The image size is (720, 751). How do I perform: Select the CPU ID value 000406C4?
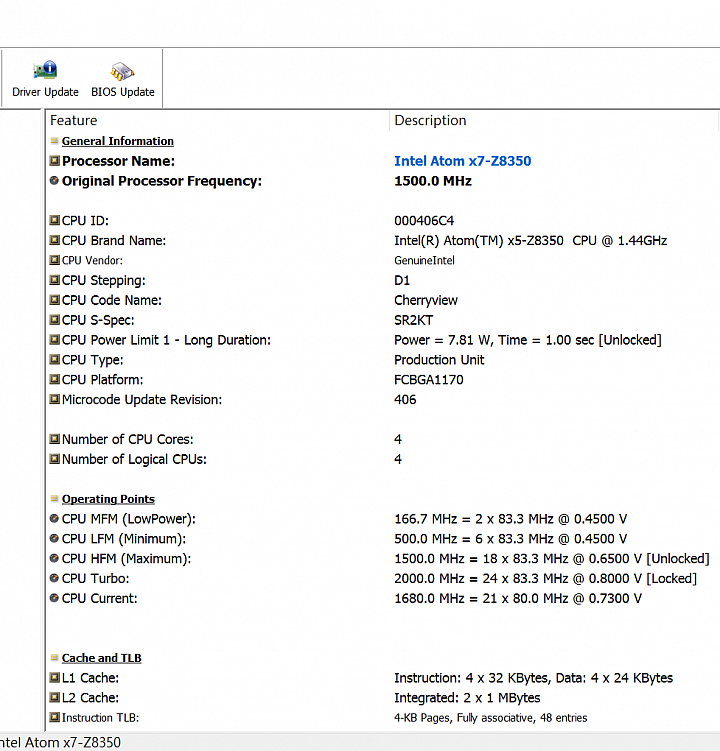(424, 221)
